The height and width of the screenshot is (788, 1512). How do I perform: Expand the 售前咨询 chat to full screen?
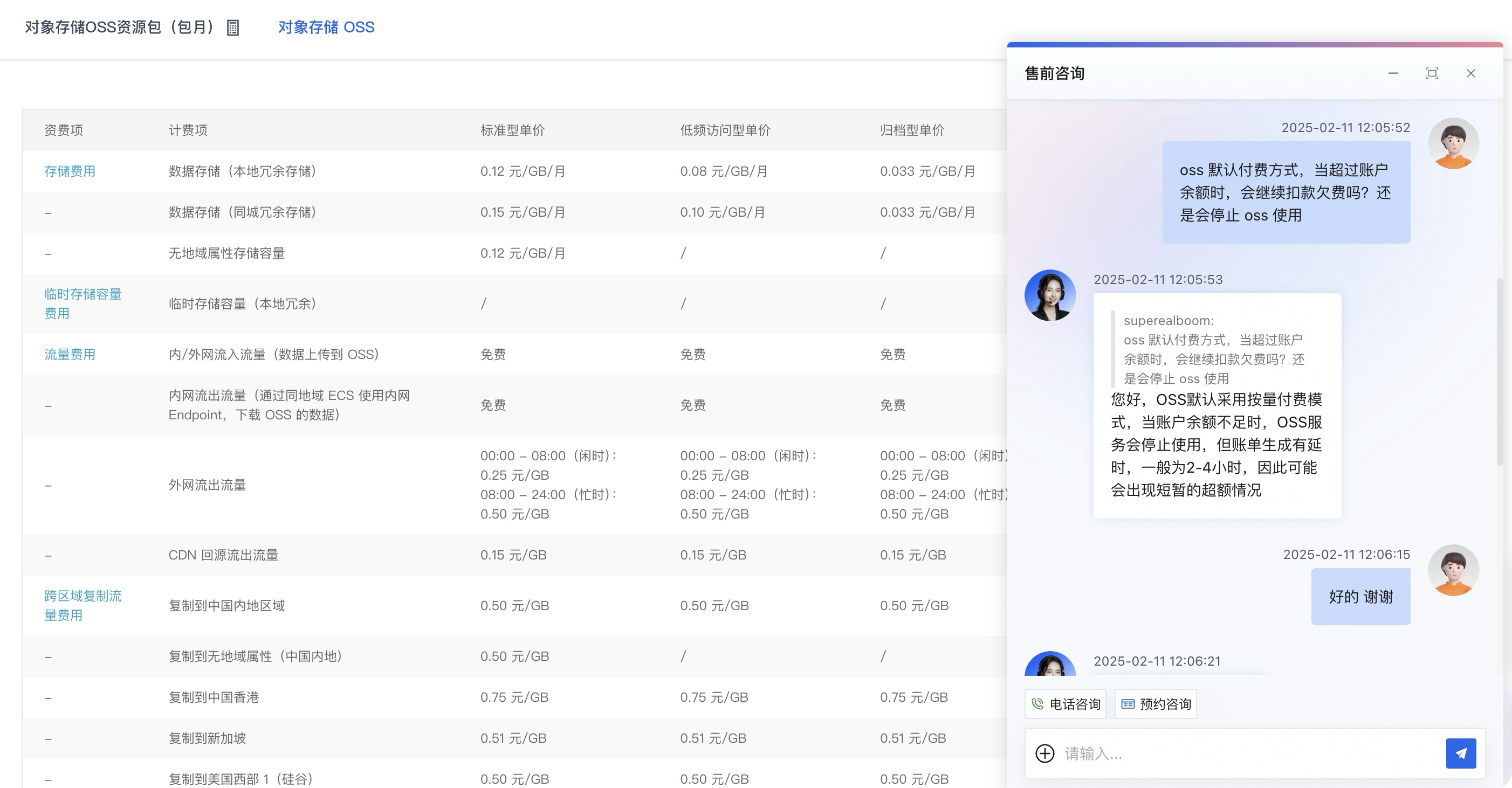(x=1432, y=73)
